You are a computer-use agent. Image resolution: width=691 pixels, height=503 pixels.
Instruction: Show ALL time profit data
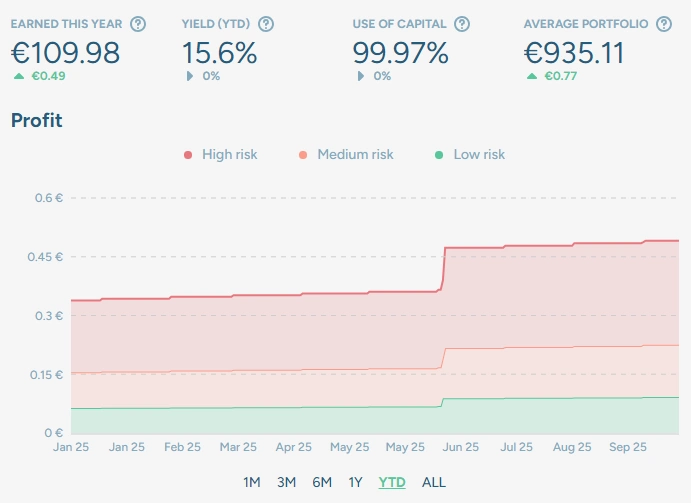[434, 482]
